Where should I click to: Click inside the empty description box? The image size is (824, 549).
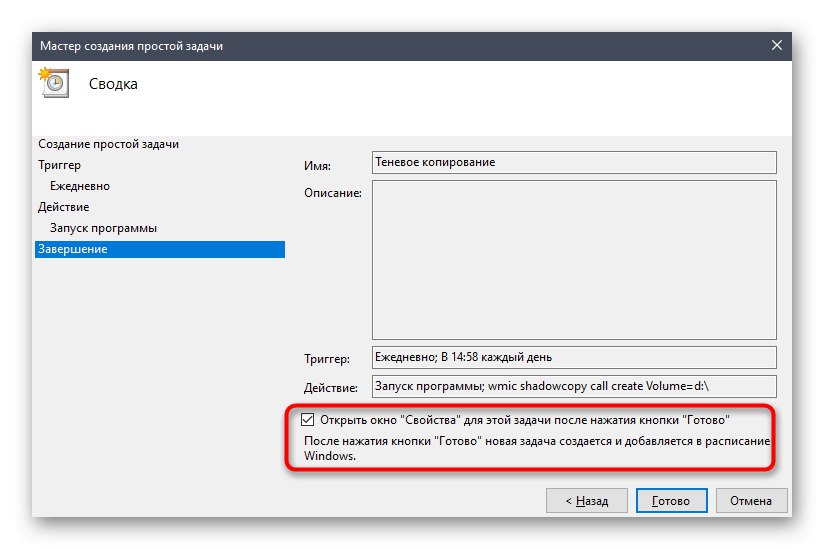point(574,260)
